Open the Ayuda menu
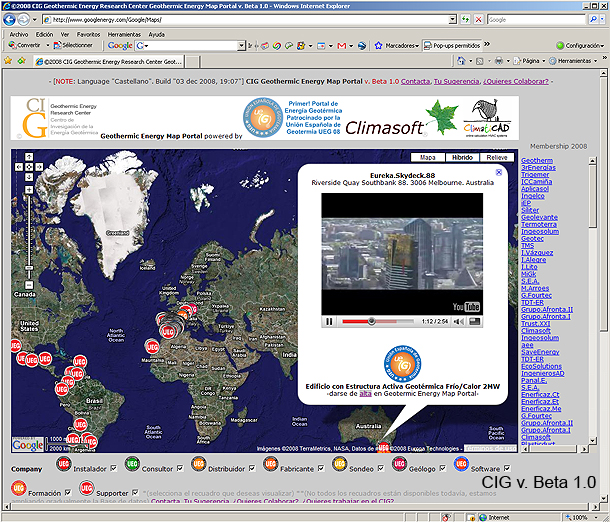Viewport: 610px width, 522px height. click(156, 34)
